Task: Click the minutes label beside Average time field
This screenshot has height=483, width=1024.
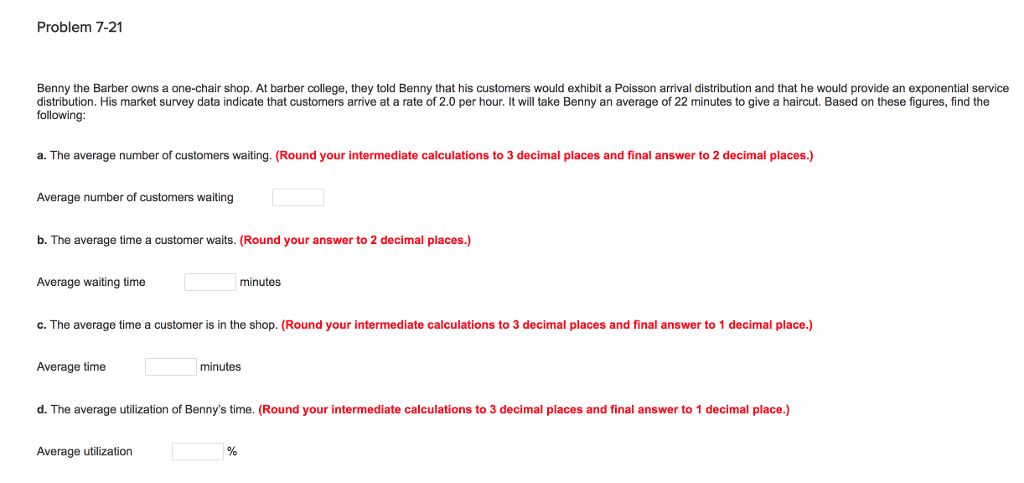Action: click(221, 367)
